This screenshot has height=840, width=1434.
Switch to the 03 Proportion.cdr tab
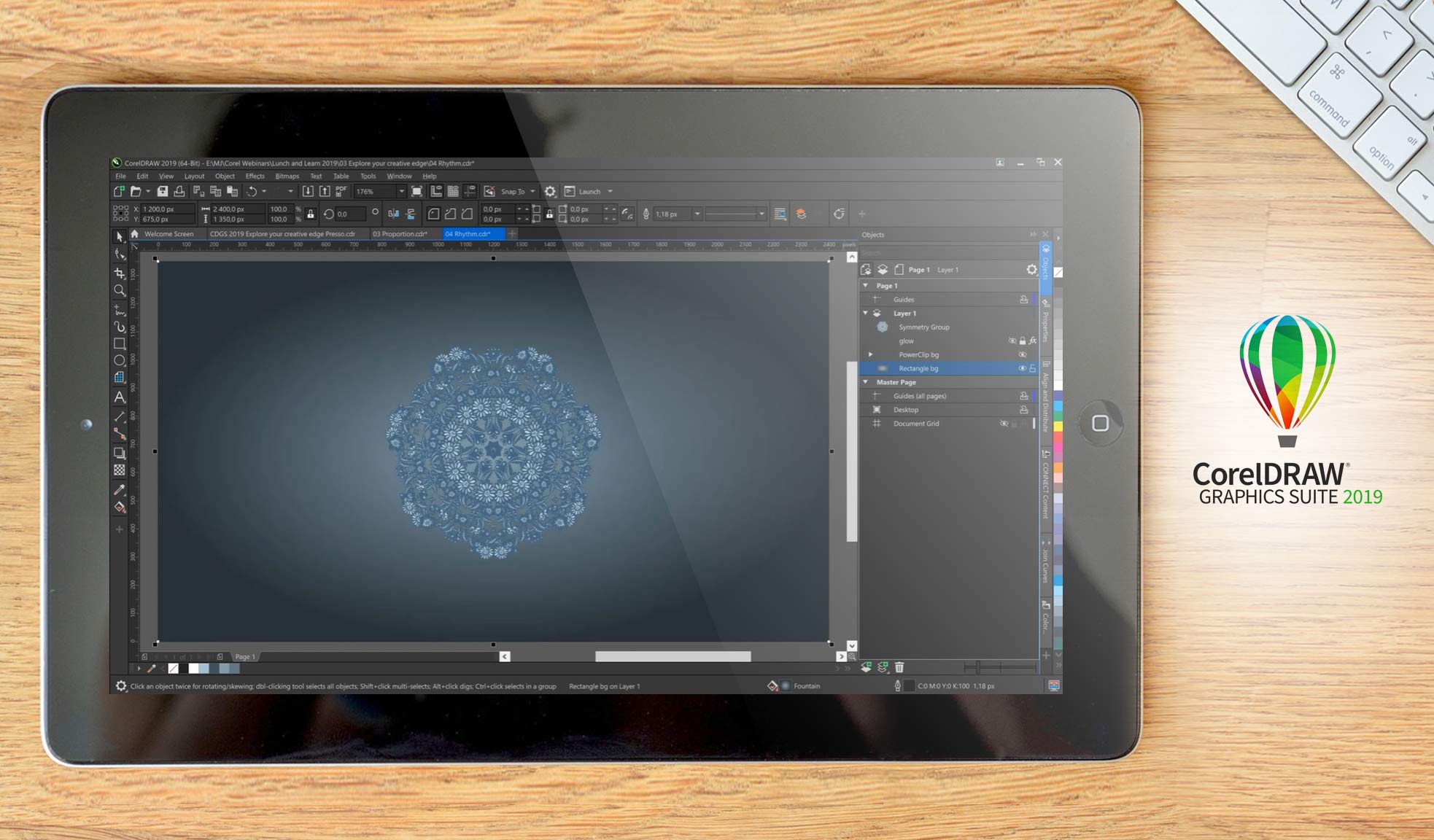(400, 234)
